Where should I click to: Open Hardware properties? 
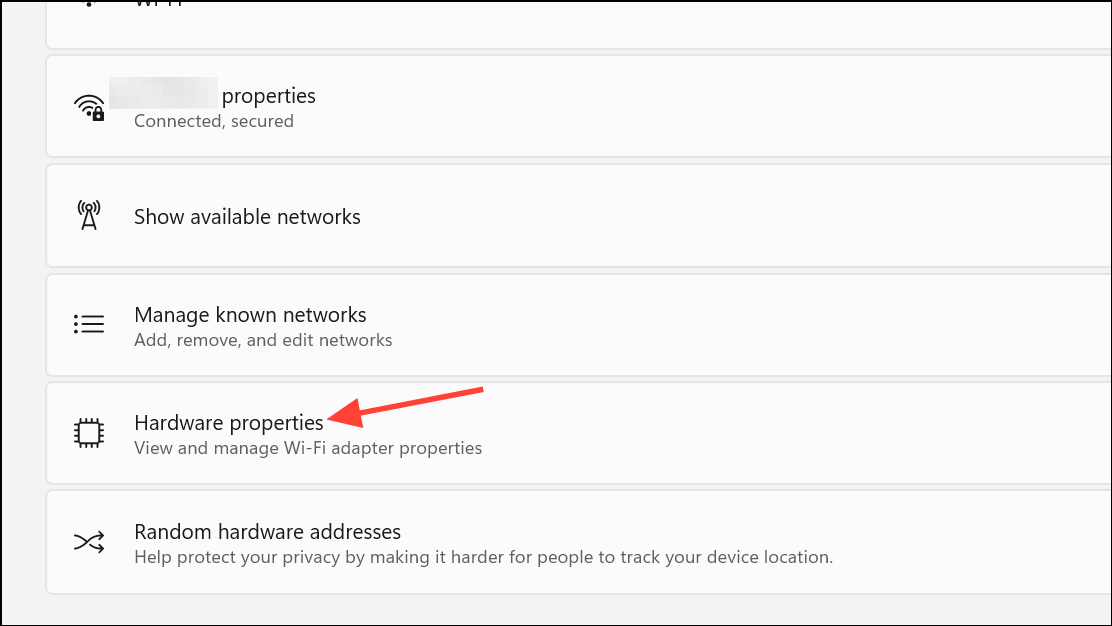(x=579, y=433)
